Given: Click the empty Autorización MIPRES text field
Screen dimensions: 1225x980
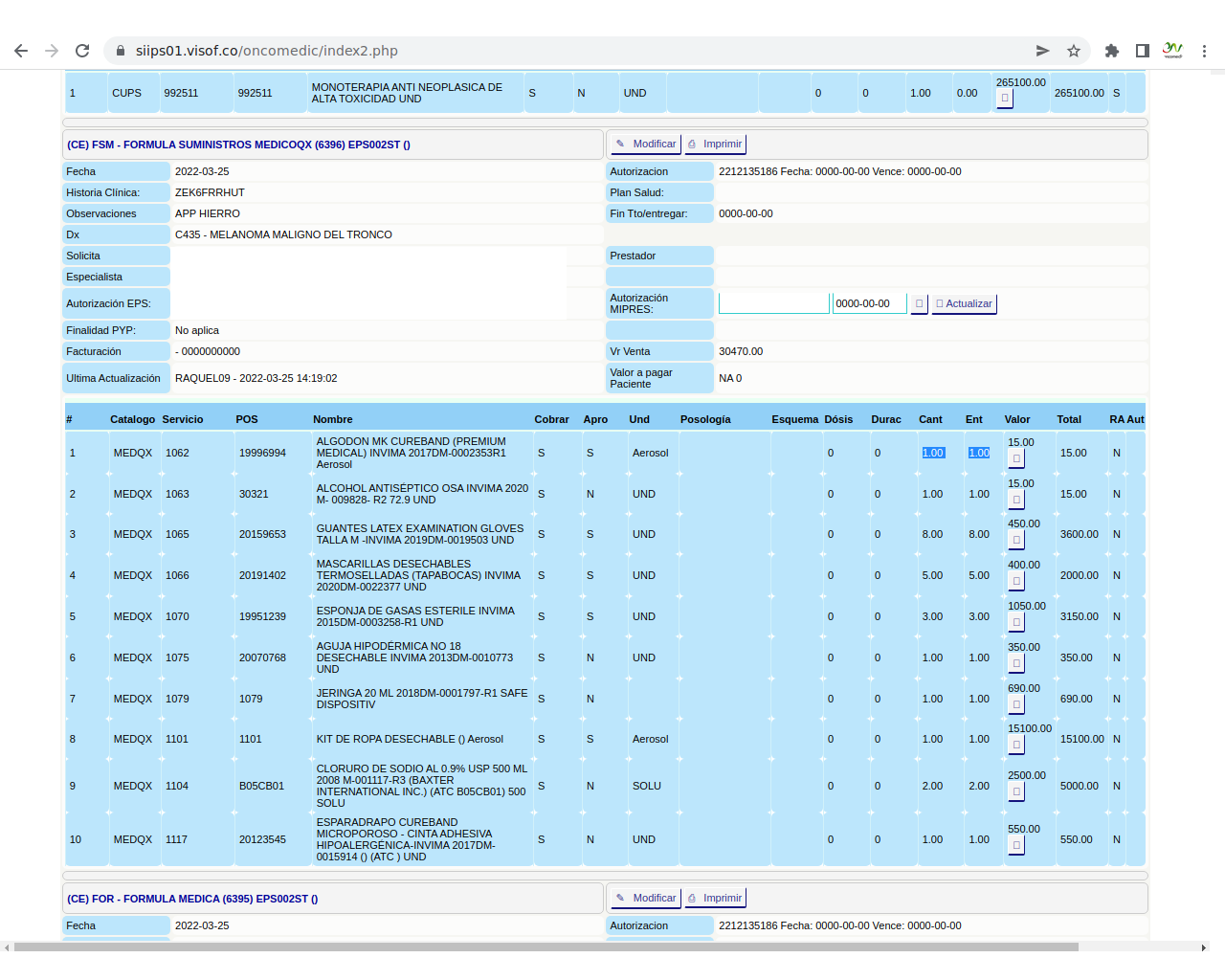Looking at the screenshot, I should click(773, 303).
